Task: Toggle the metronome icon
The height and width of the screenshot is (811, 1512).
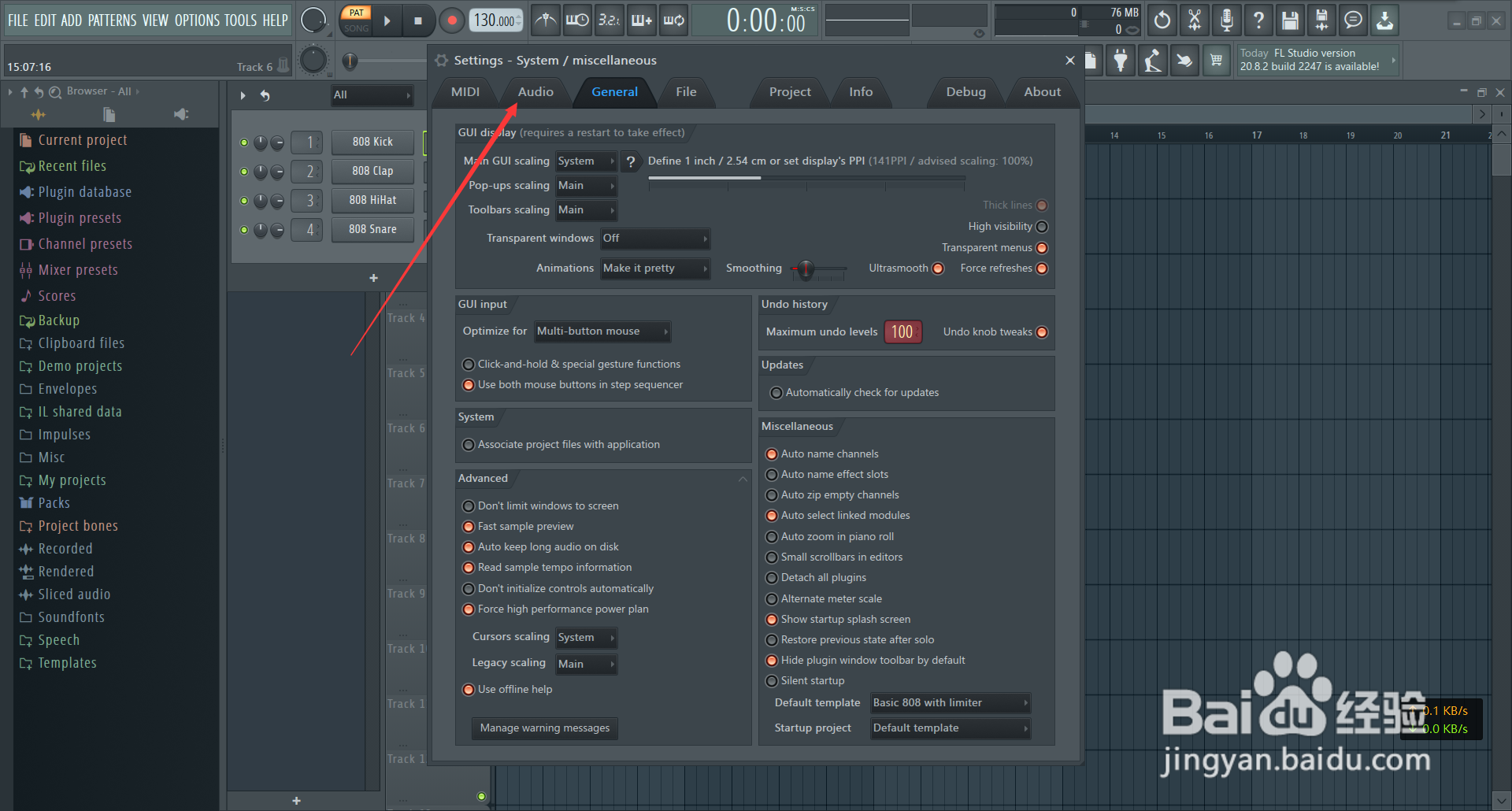Action: 545,20
